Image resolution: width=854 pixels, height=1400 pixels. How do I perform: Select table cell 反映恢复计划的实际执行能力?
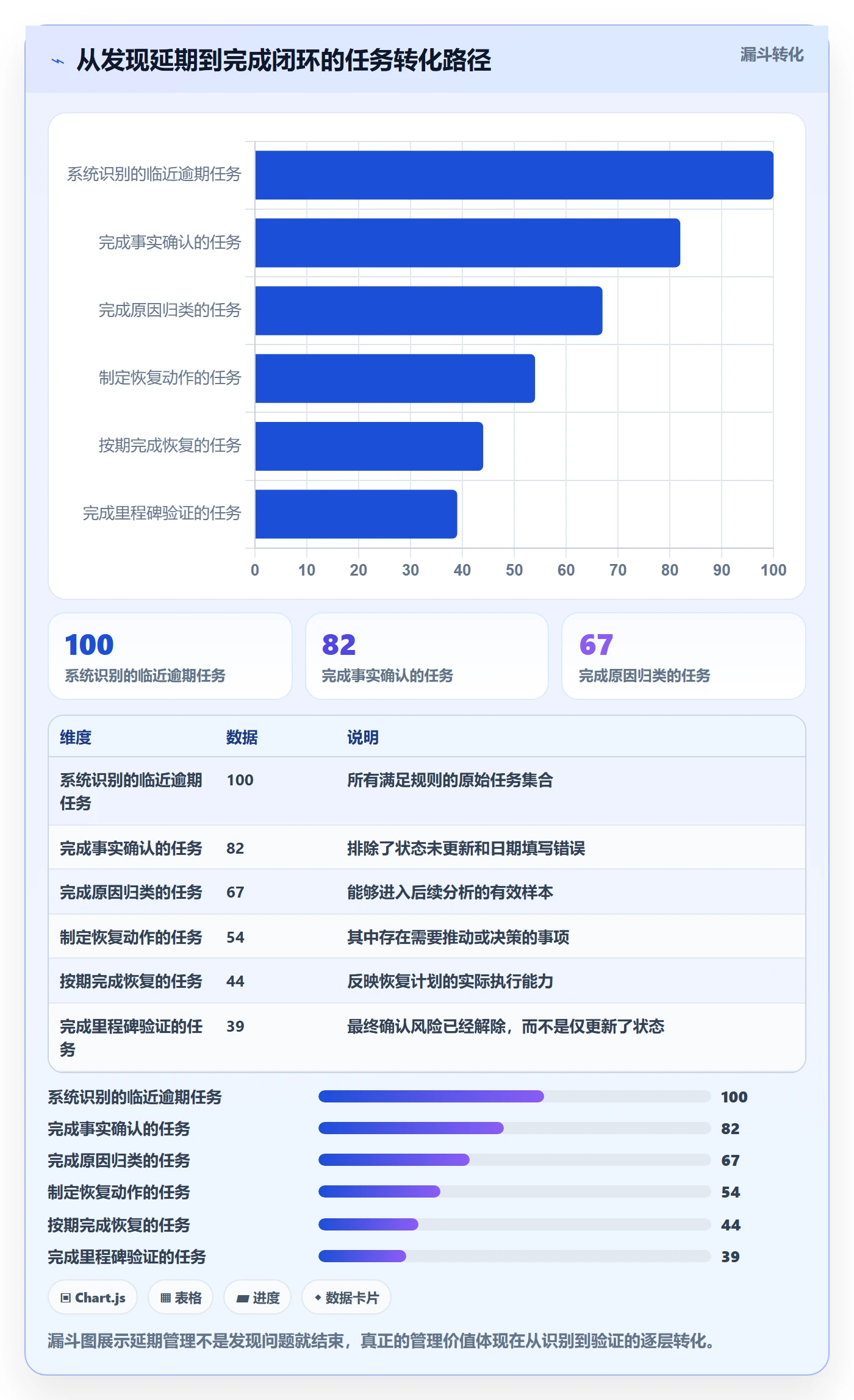pyautogui.click(x=450, y=981)
